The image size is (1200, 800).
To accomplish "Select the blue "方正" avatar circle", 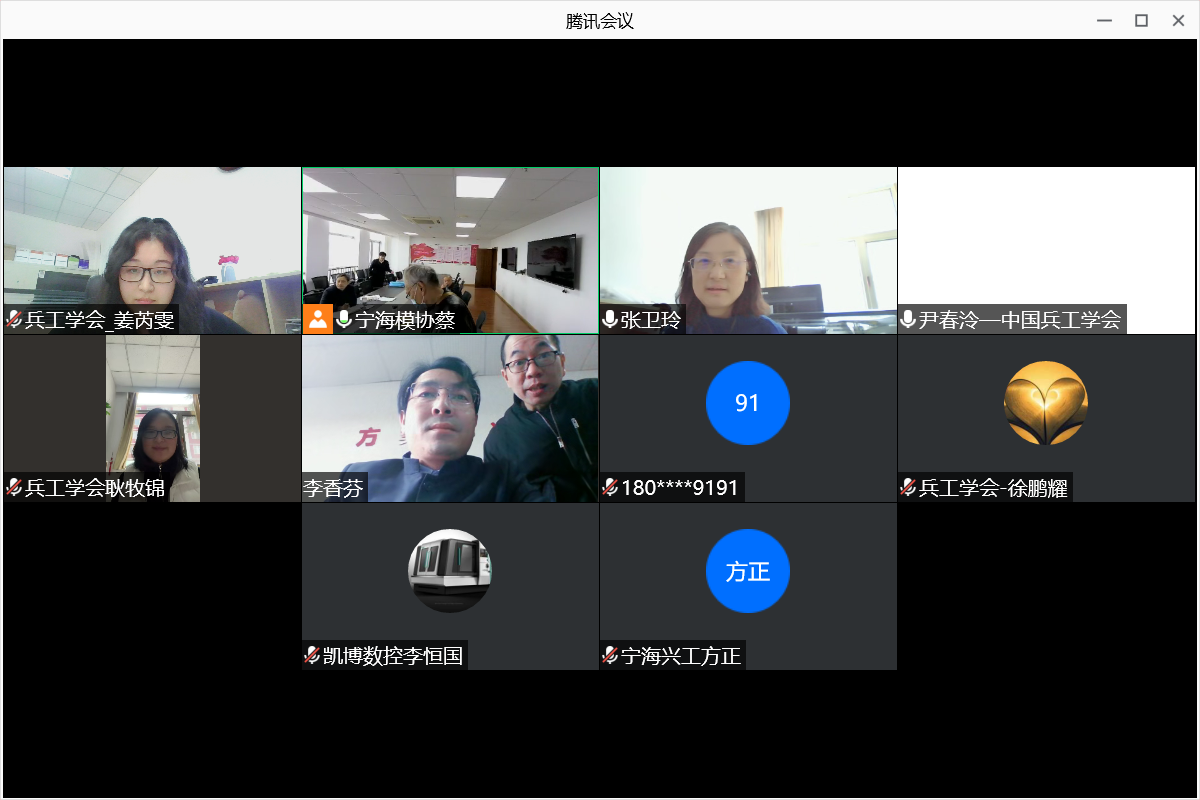I will [x=747, y=571].
